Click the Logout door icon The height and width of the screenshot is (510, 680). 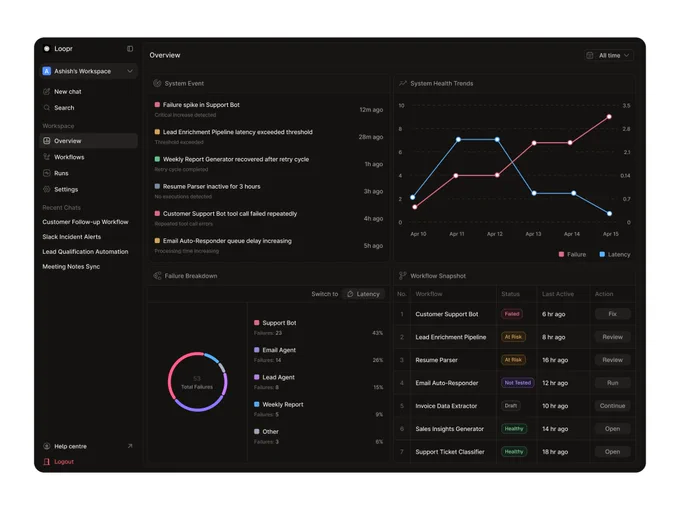point(47,462)
